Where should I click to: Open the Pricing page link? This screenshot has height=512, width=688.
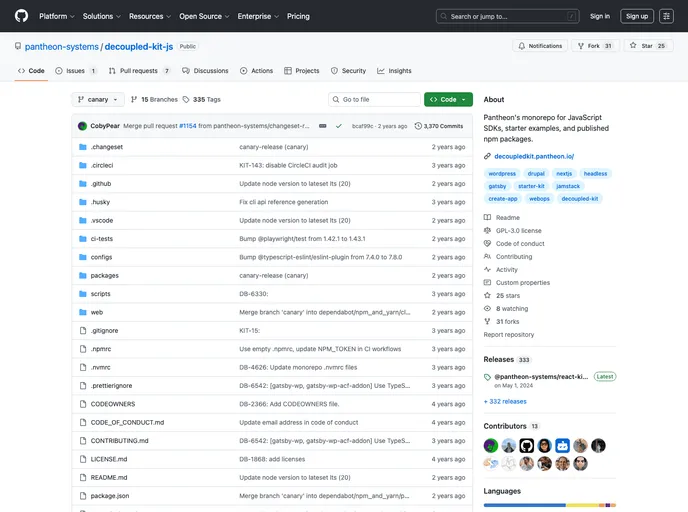coord(298,16)
